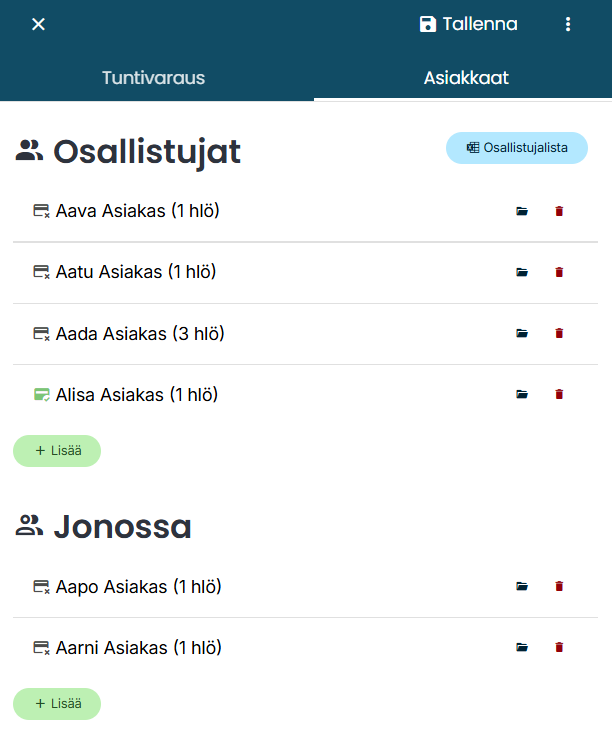The height and width of the screenshot is (737, 612).
Task: Click the Aarni Asiakas queue entry name
Action: (139, 648)
